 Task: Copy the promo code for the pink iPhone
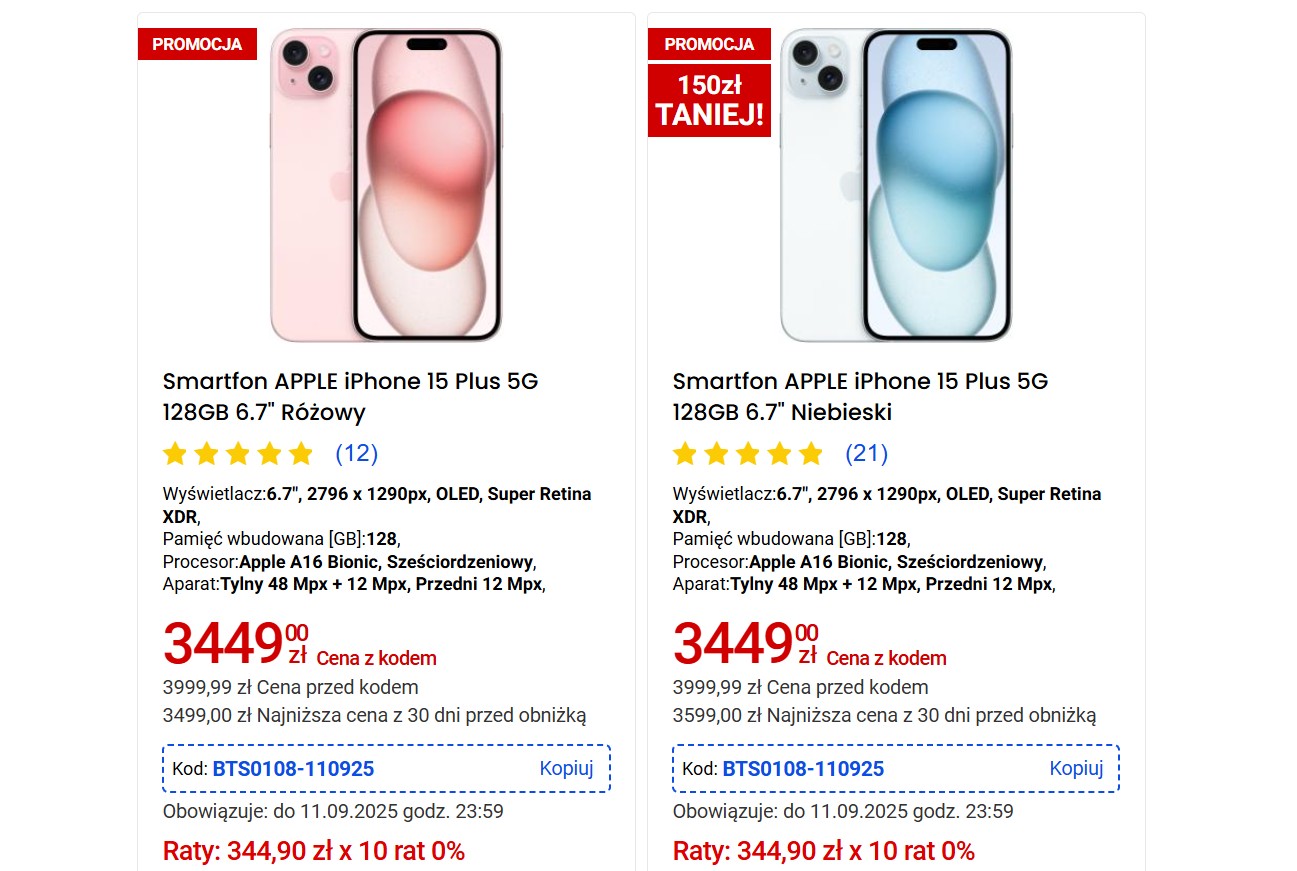[x=566, y=768]
